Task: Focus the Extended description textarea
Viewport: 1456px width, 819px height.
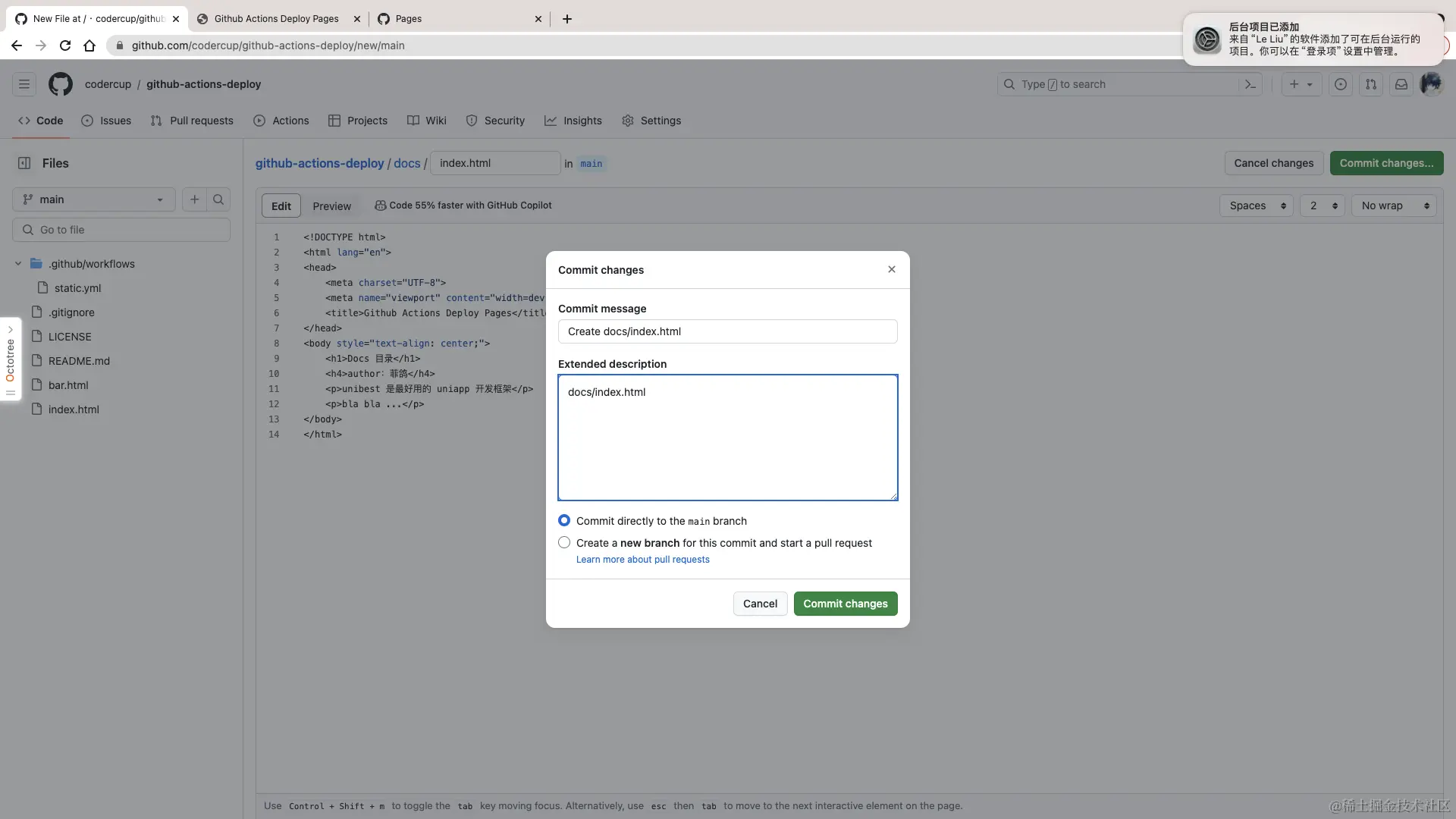Action: (728, 438)
